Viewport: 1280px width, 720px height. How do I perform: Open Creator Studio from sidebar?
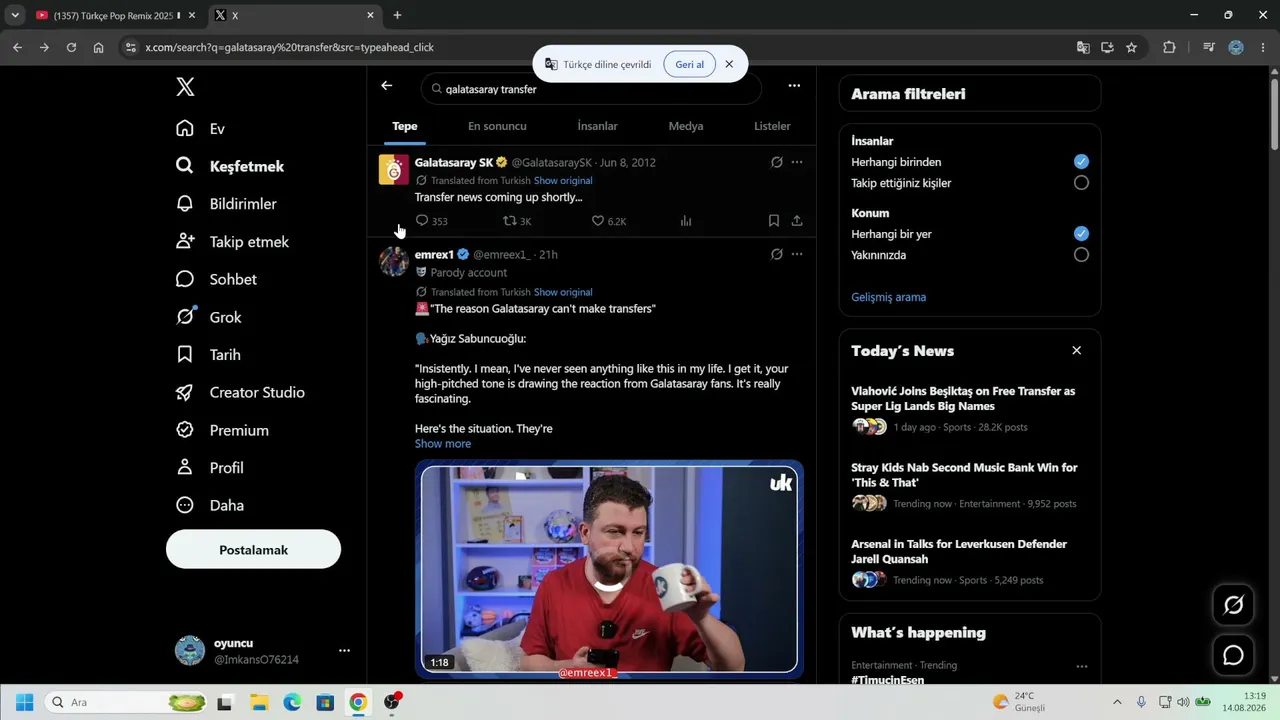[x=240, y=393]
